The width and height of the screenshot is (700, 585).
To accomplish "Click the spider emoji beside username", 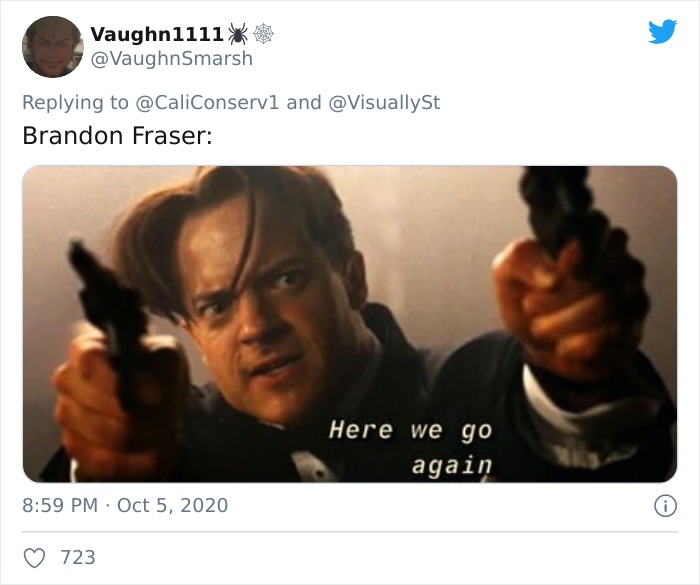I will [238, 34].
